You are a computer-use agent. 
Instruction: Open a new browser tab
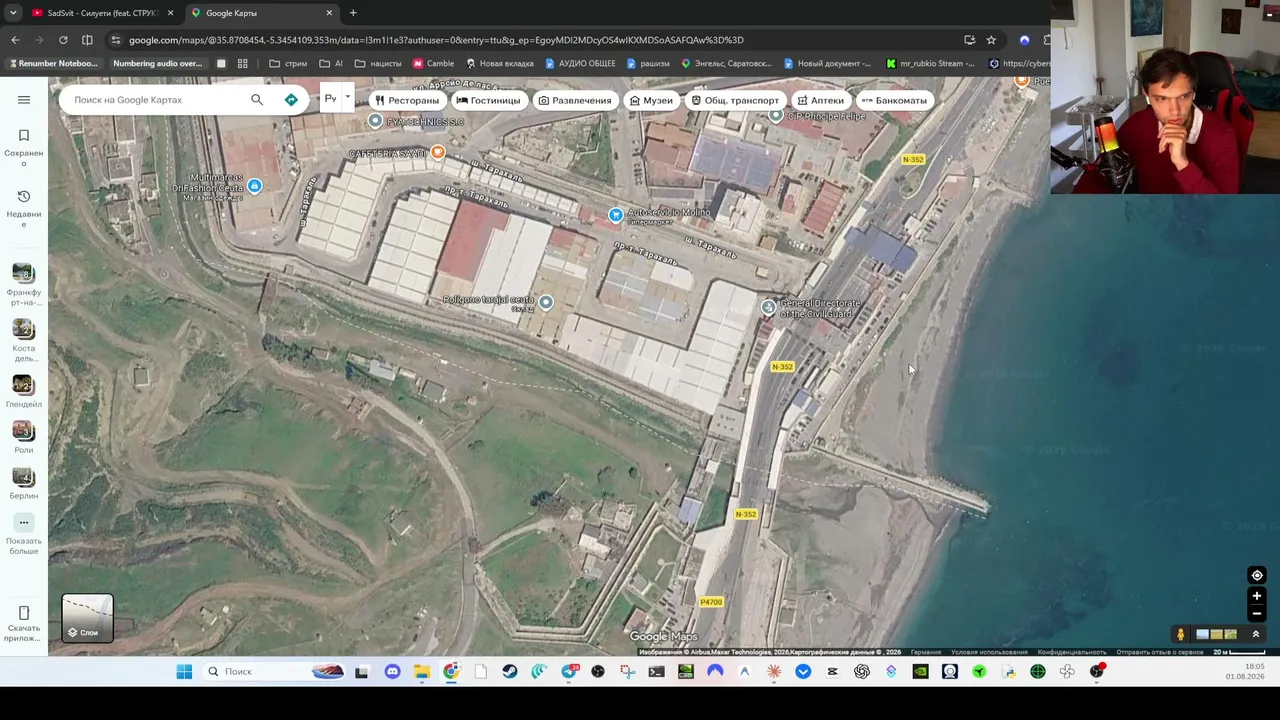(353, 13)
